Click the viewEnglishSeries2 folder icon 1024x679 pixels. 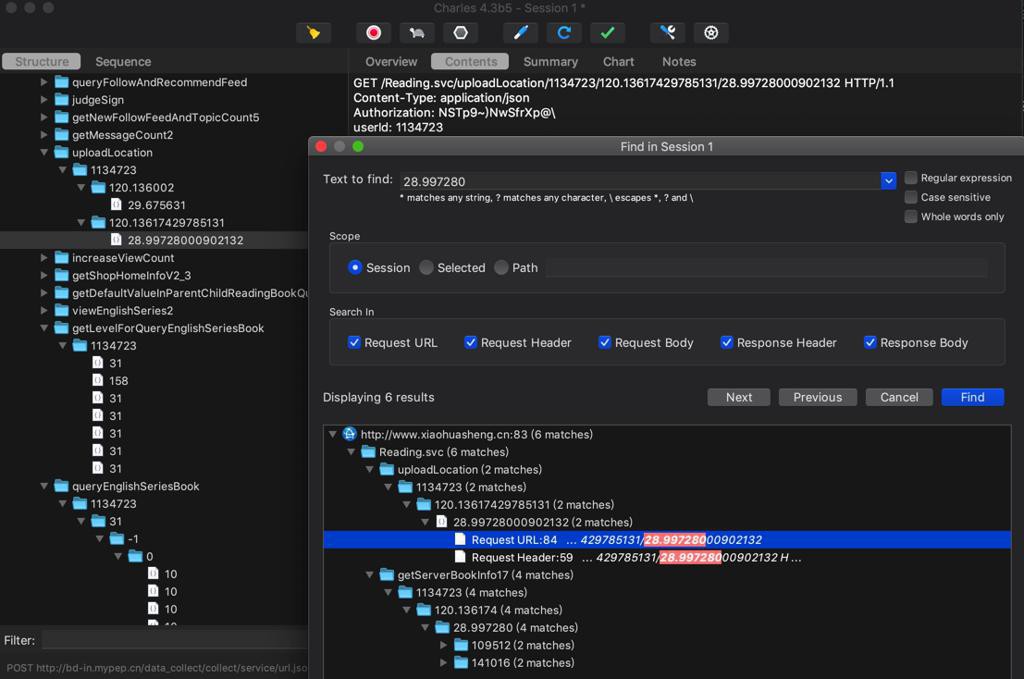pos(61,311)
